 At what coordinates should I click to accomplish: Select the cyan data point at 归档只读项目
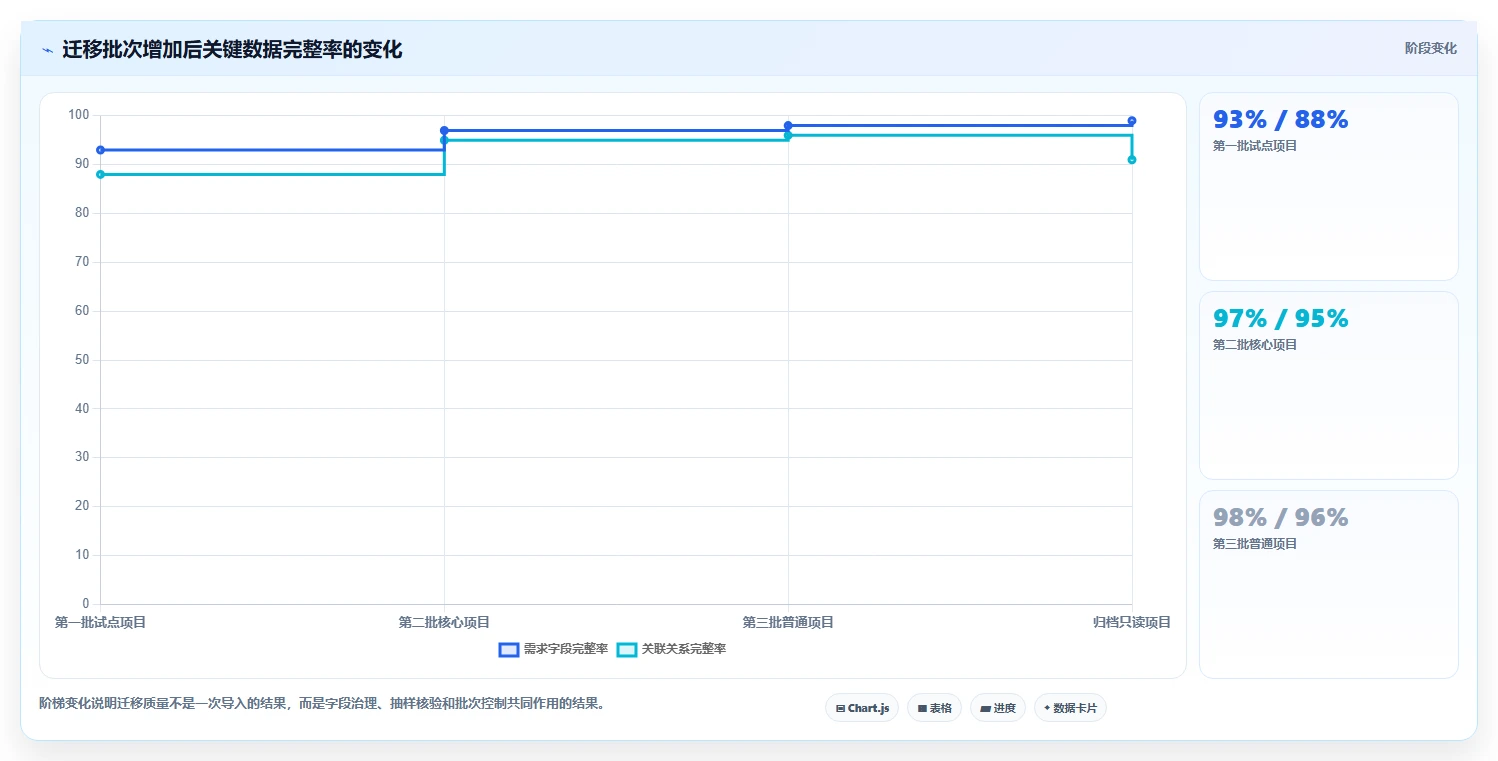1132,160
